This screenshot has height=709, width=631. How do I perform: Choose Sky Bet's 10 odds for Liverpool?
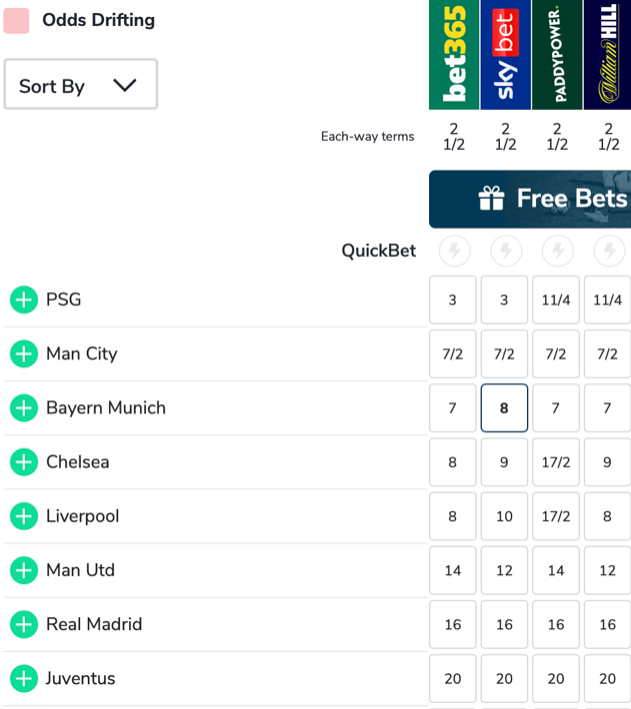(x=505, y=516)
